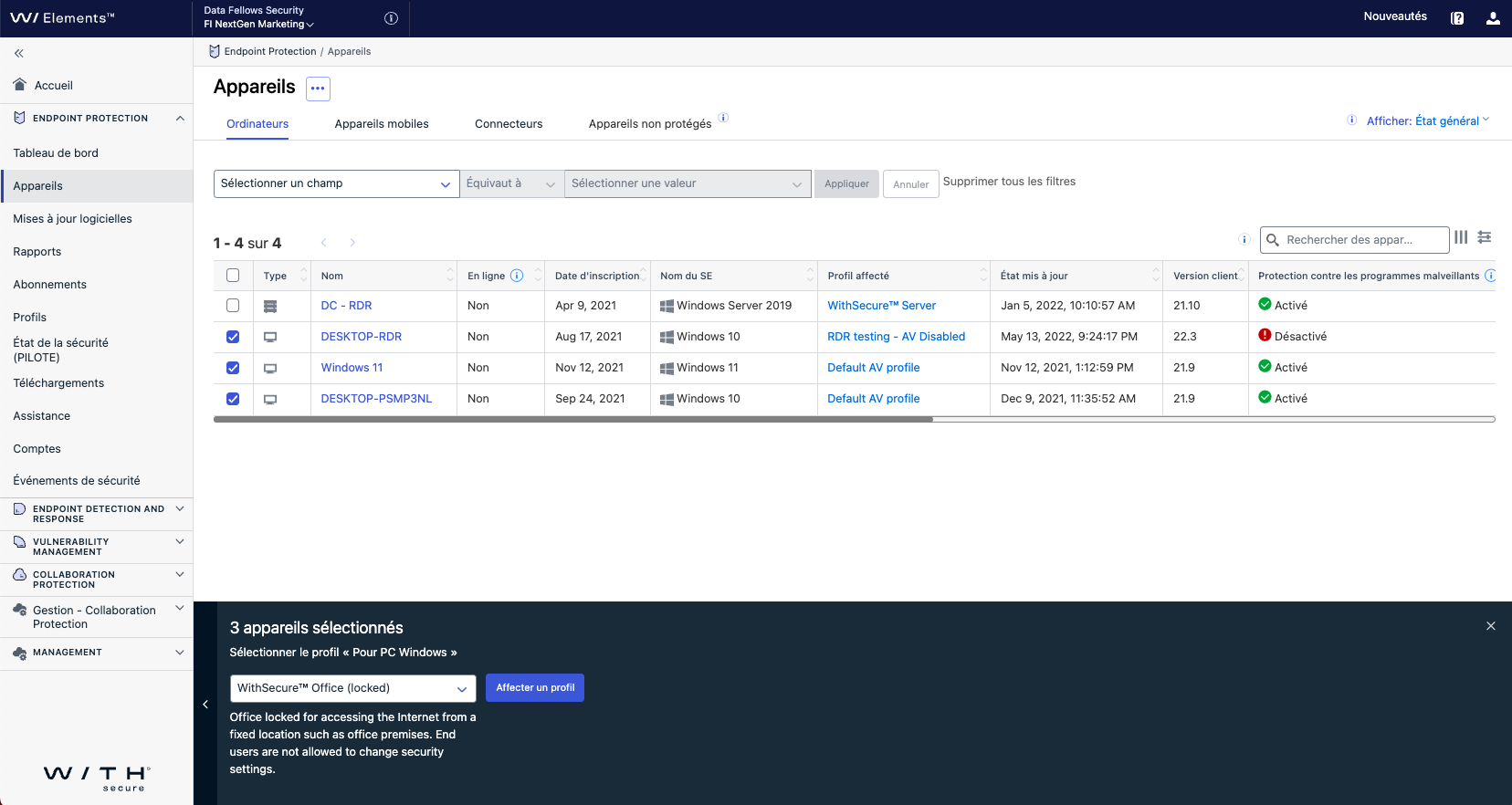Screen dimensions: 1512x805
Task: Open the Sélectionner un champ dropdown
Action: click(x=336, y=183)
